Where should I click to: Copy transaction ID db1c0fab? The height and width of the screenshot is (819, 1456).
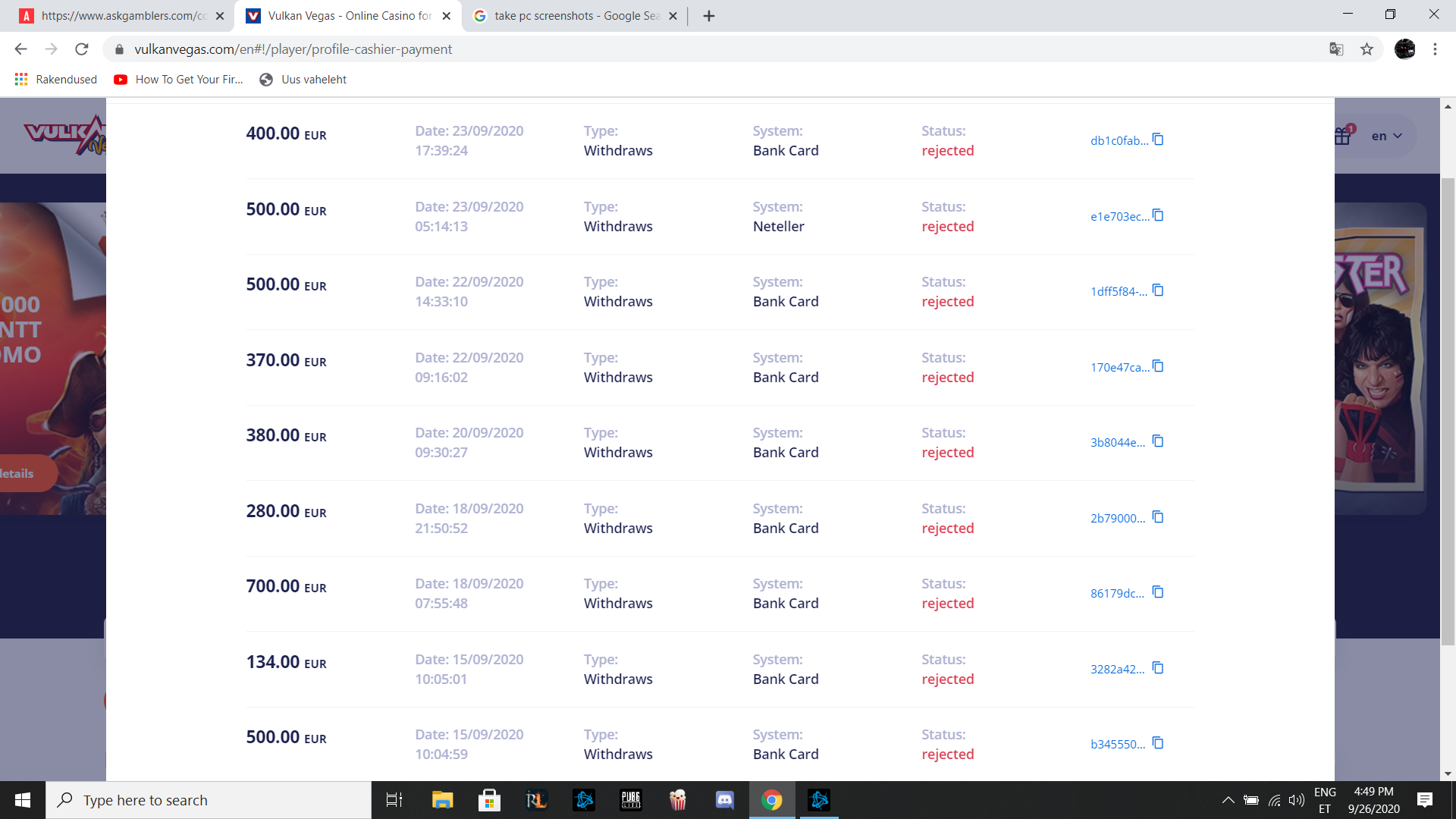click(1158, 140)
